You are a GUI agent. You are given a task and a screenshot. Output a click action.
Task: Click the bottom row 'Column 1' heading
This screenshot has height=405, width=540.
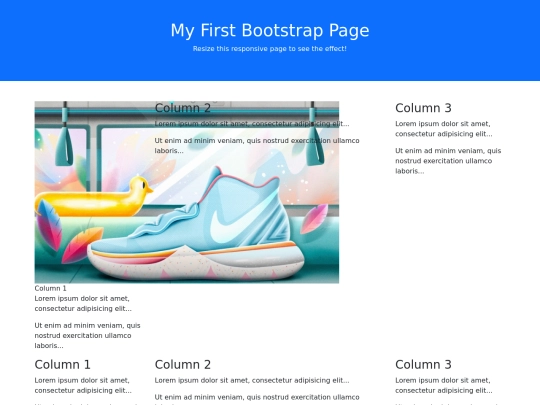tap(62, 364)
